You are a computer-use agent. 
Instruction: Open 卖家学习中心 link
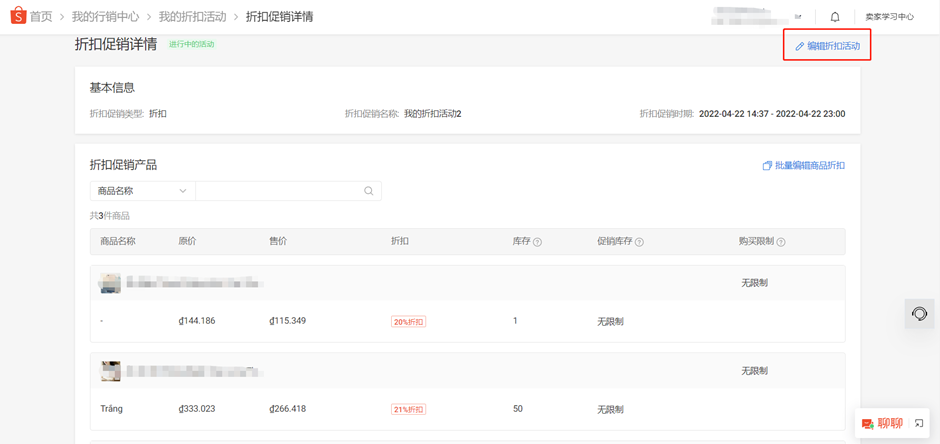pyautogui.click(x=889, y=17)
